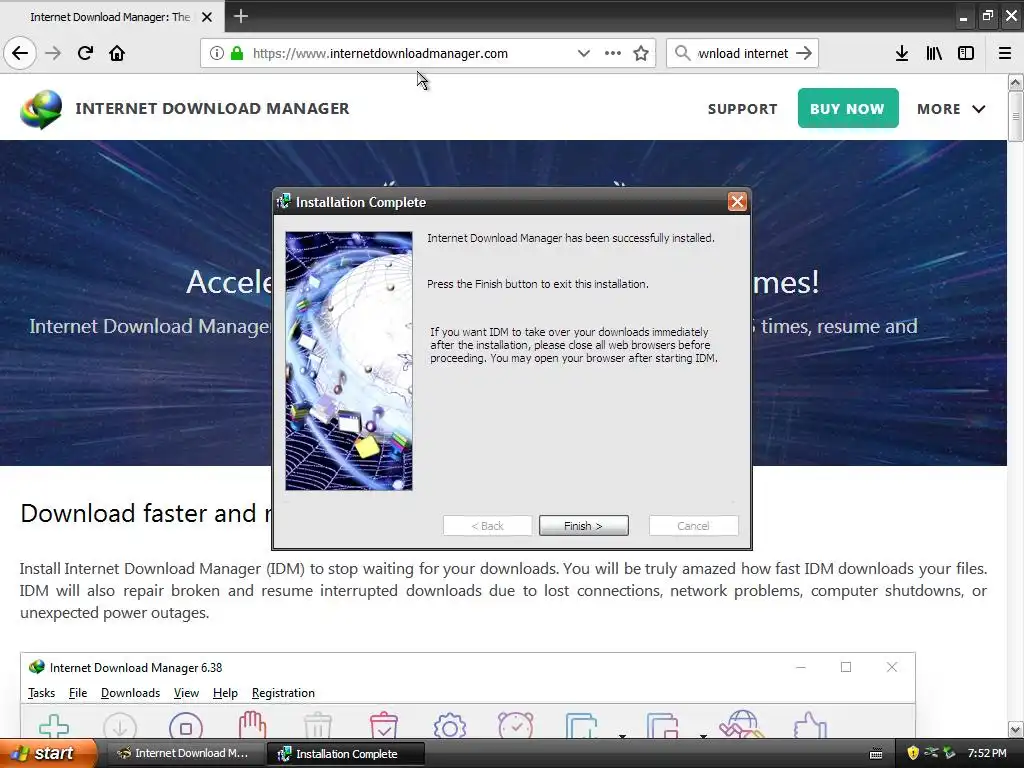This screenshot has width=1024, height=768.
Task: Expand the Start Queue dropdown arrow
Action: click(x=622, y=736)
